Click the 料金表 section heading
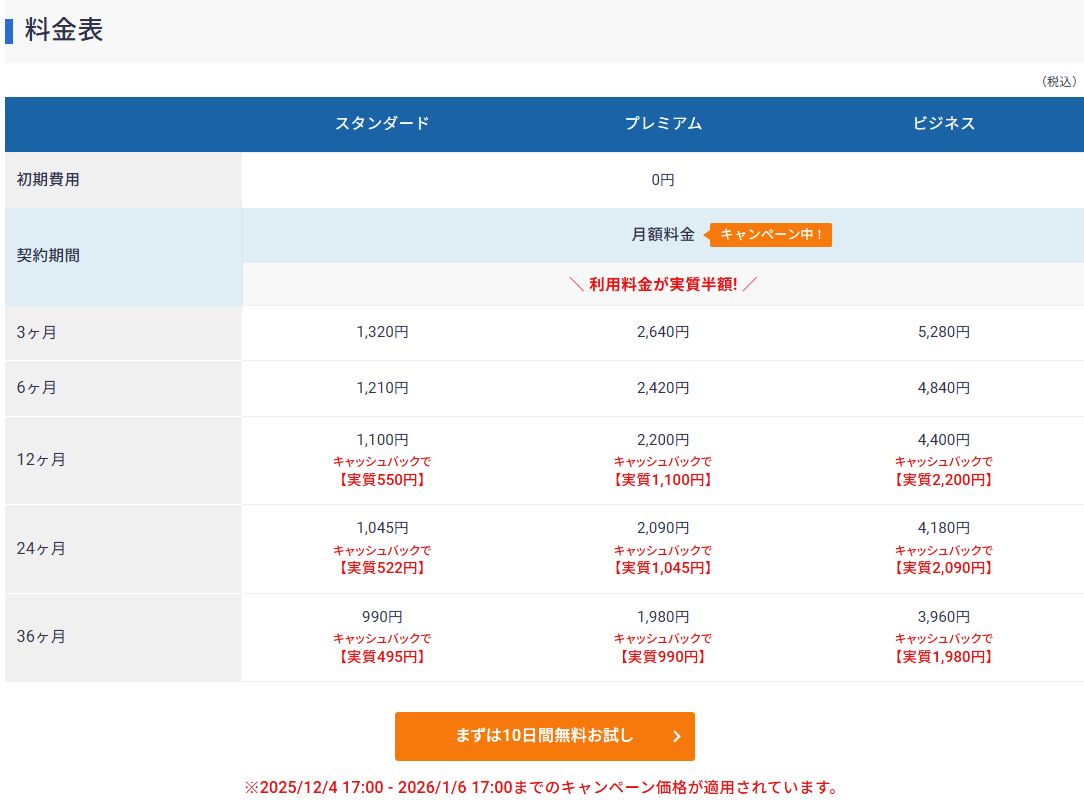Viewport: 1084px width, 800px height. (x=64, y=30)
